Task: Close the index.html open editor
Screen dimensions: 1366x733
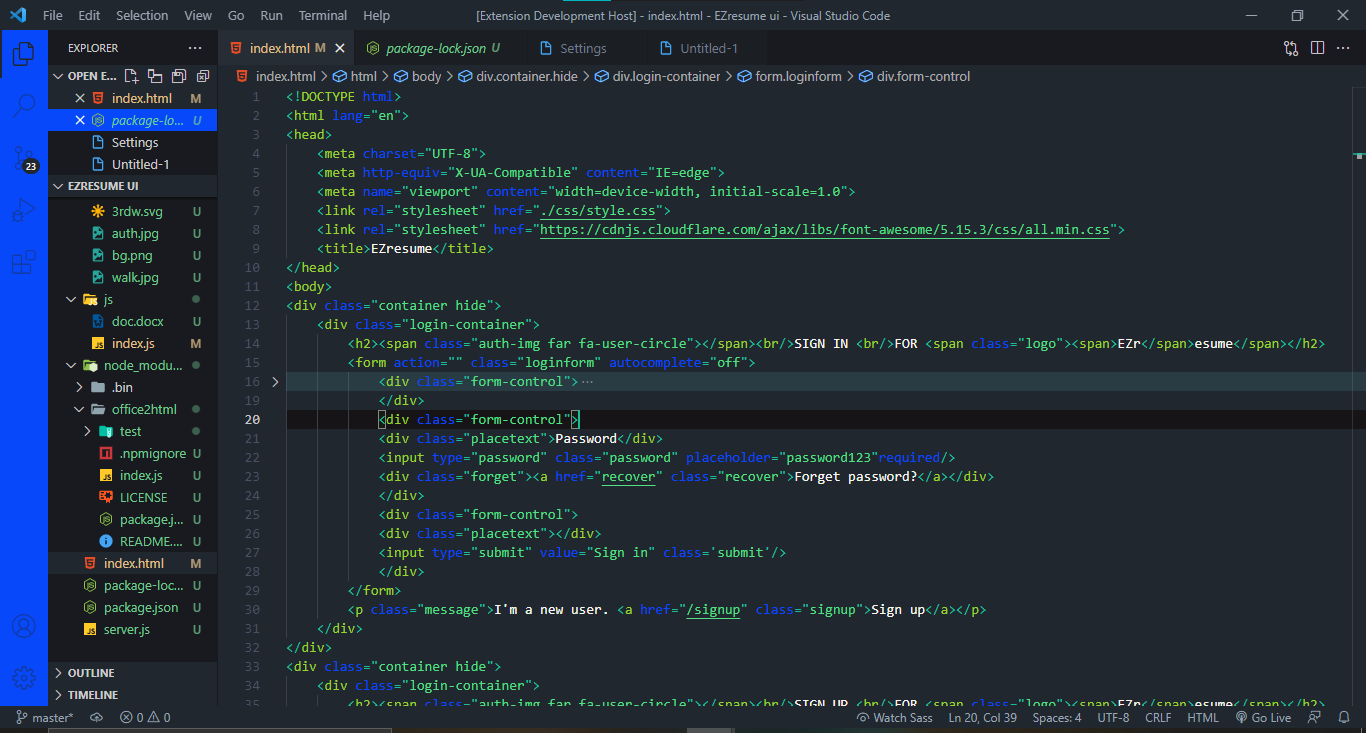Action: tap(81, 99)
